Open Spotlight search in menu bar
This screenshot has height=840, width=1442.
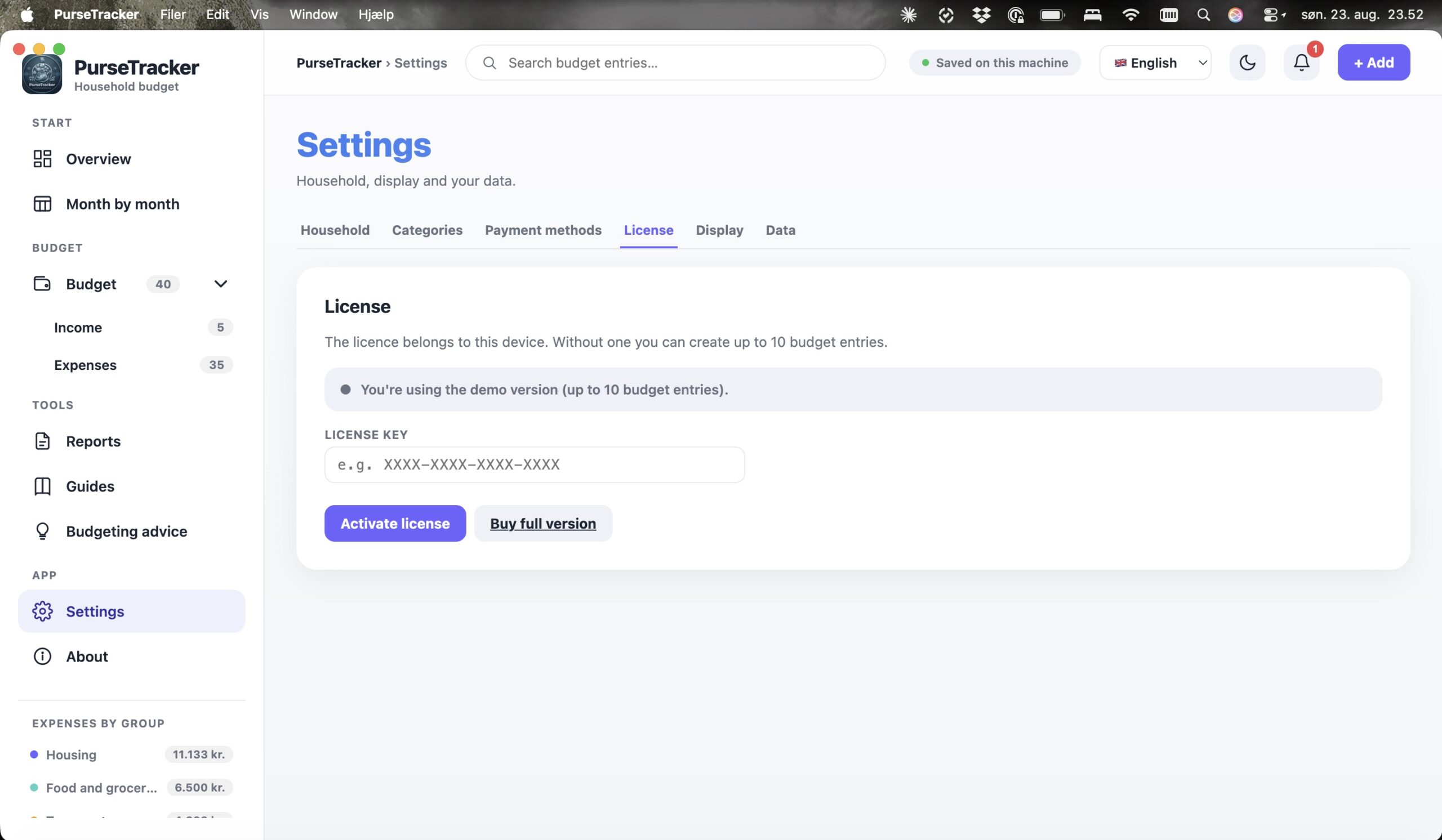click(x=1204, y=14)
